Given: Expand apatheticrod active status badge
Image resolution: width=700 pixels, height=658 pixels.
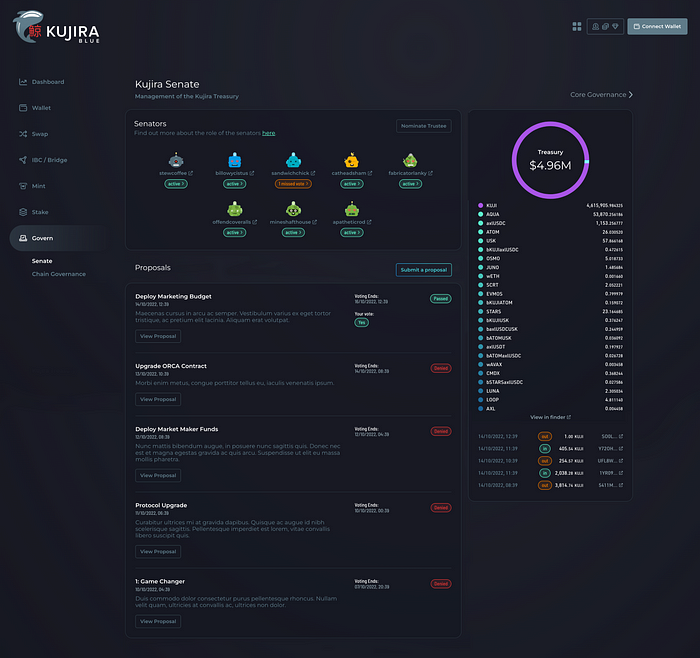Looking at the screenshot, I should 352,233.
